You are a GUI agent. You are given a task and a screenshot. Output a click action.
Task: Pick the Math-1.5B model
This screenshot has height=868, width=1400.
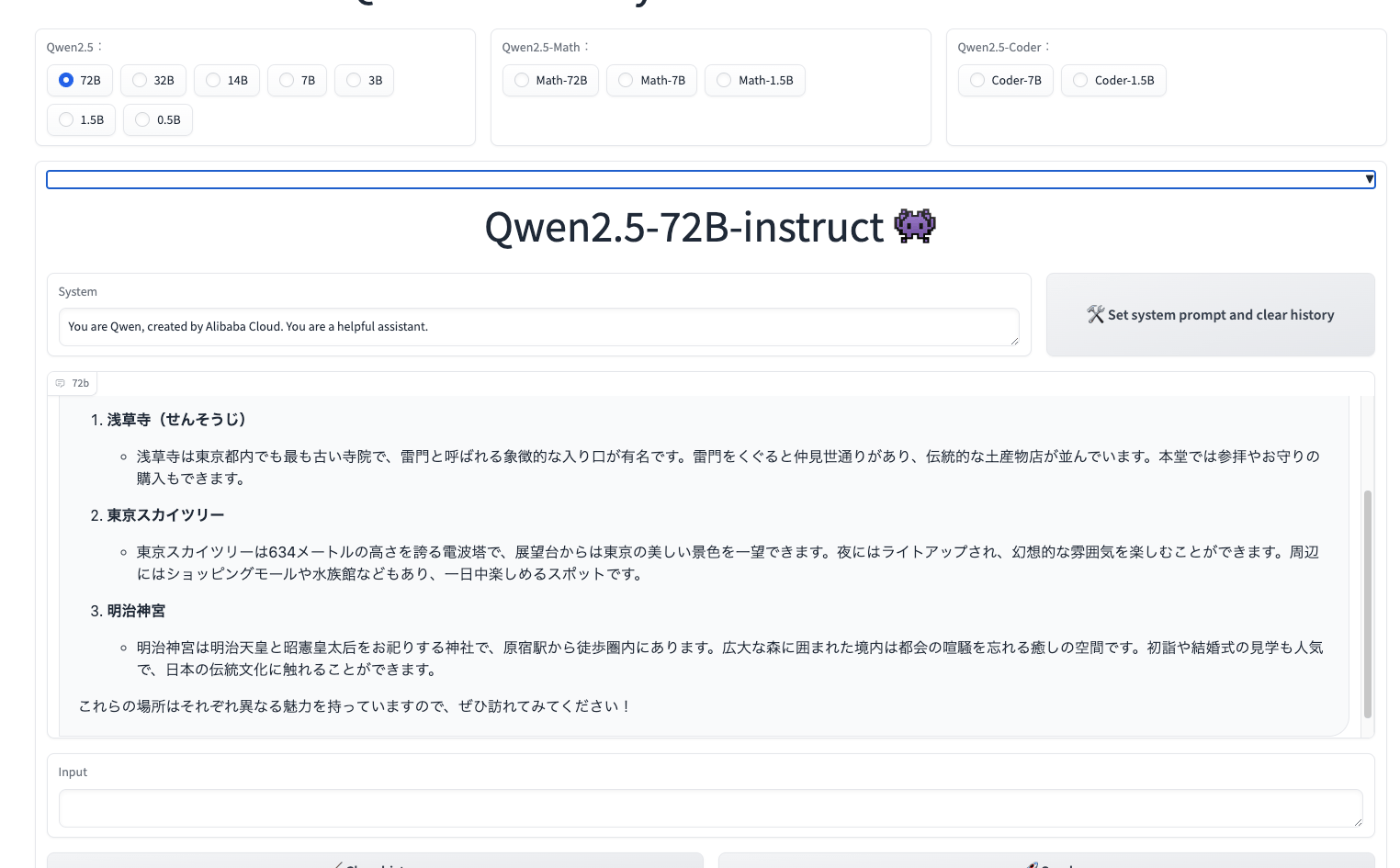tap(755, 80)
